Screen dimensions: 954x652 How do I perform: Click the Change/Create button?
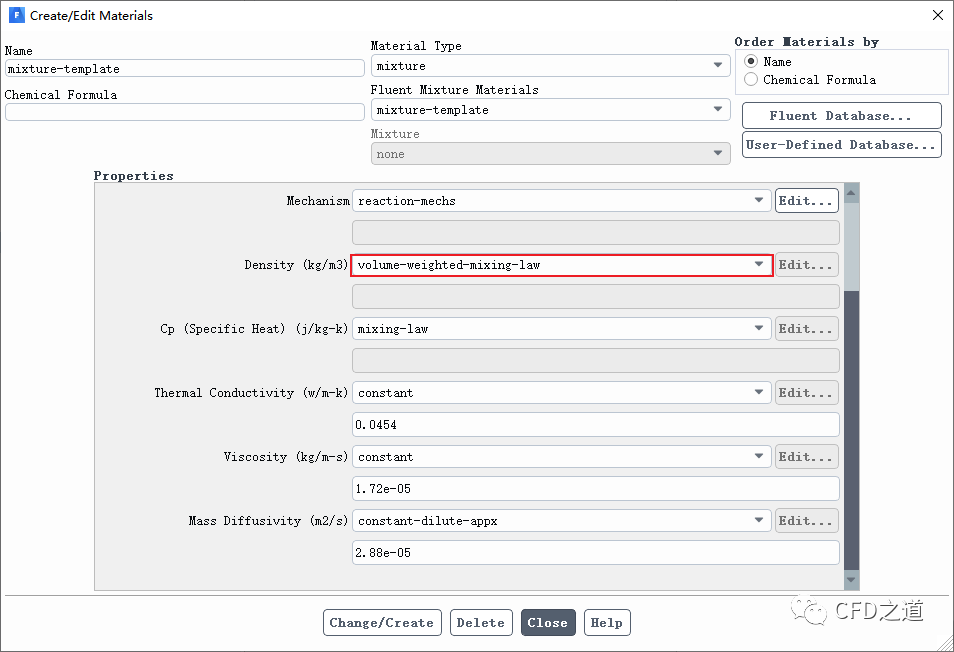point(382,623)
